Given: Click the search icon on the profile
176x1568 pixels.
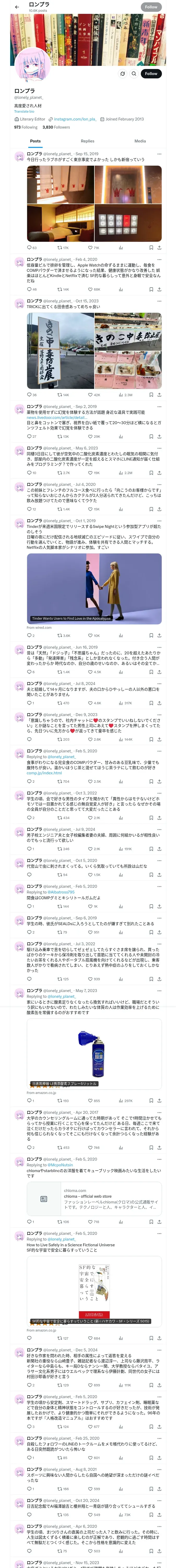Looking at the screenshot, I should 133,74.
